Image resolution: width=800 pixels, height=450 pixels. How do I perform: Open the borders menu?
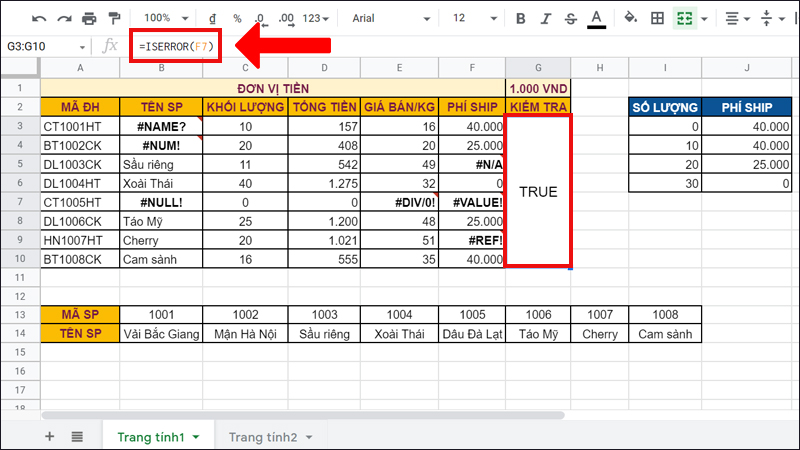658,19
